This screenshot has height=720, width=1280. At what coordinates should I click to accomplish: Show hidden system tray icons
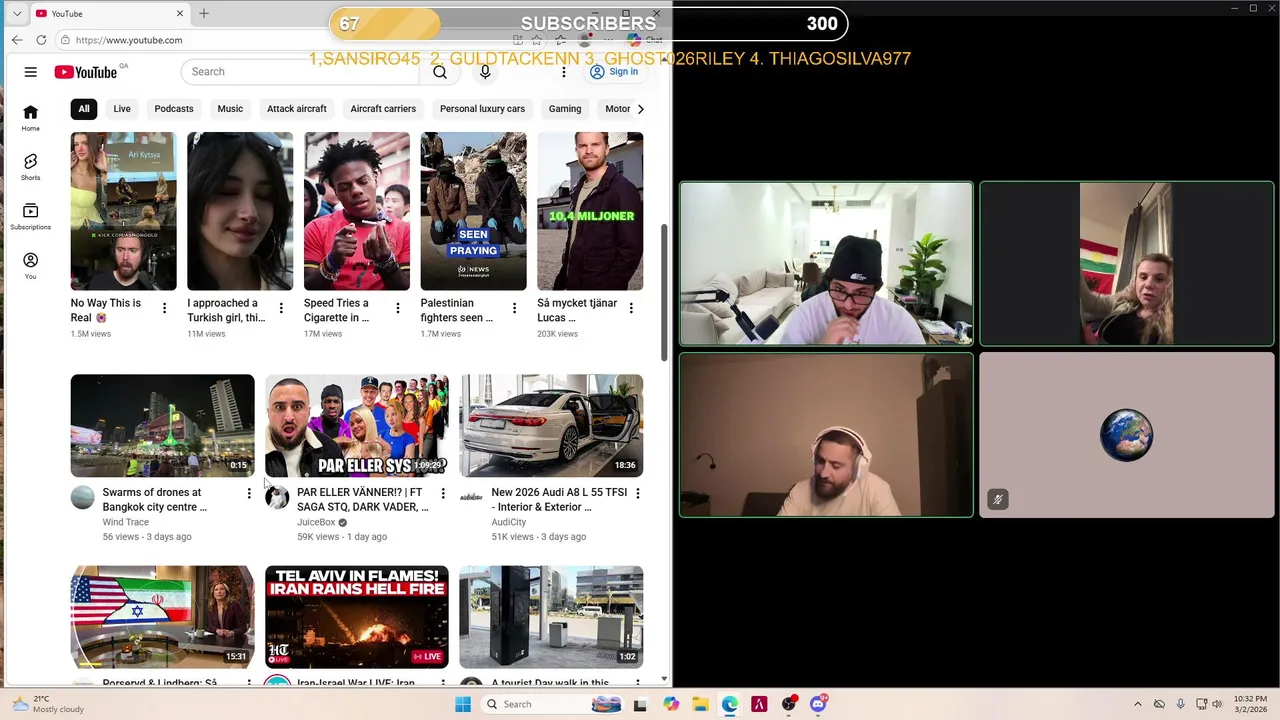click(1138, 704)
